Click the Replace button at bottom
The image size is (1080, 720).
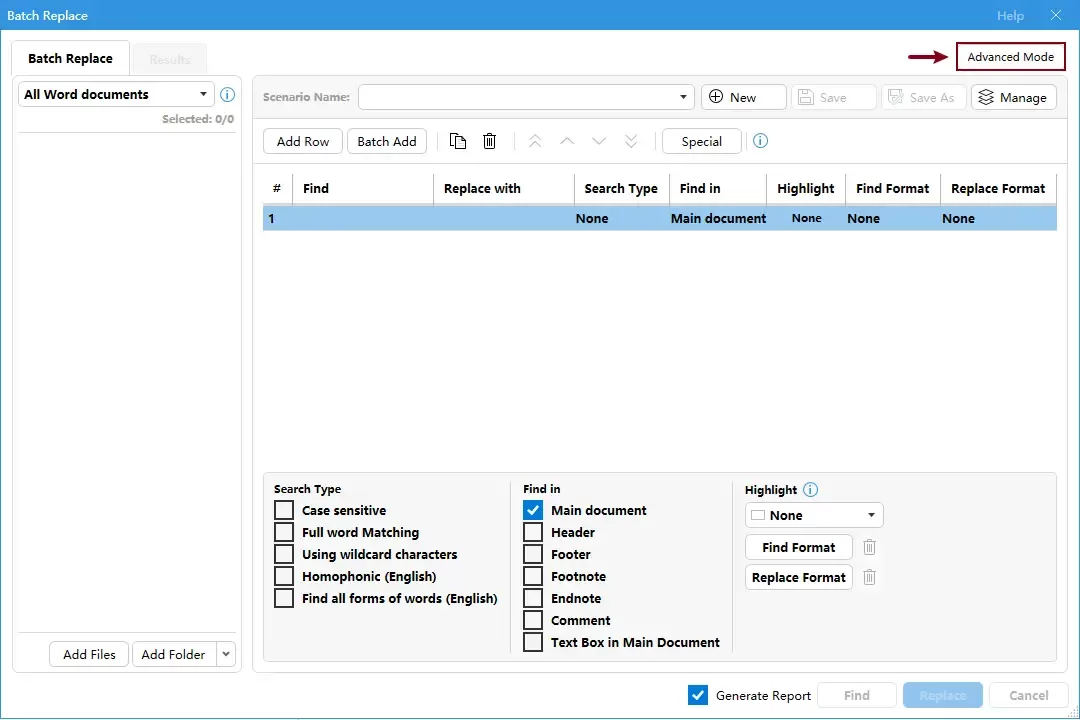(x=943, y=695)
